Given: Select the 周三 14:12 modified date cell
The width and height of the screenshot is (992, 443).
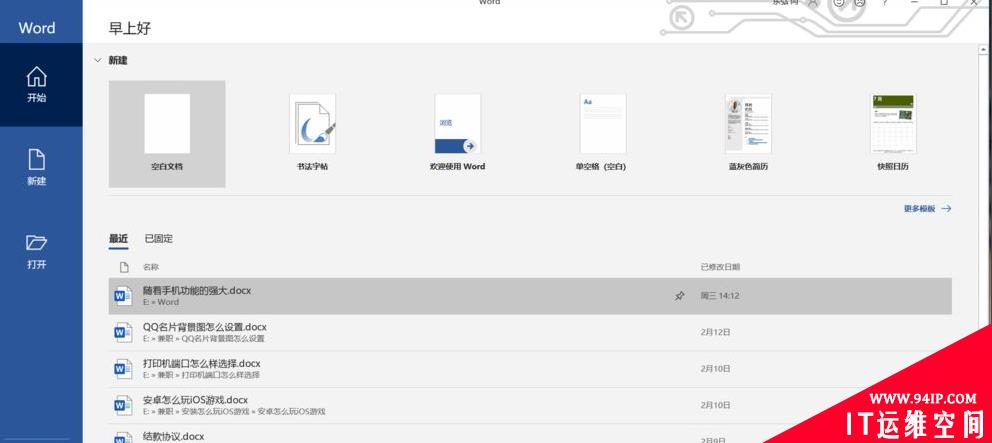Looking at the screenshot, I should click(x=720, y=296).
